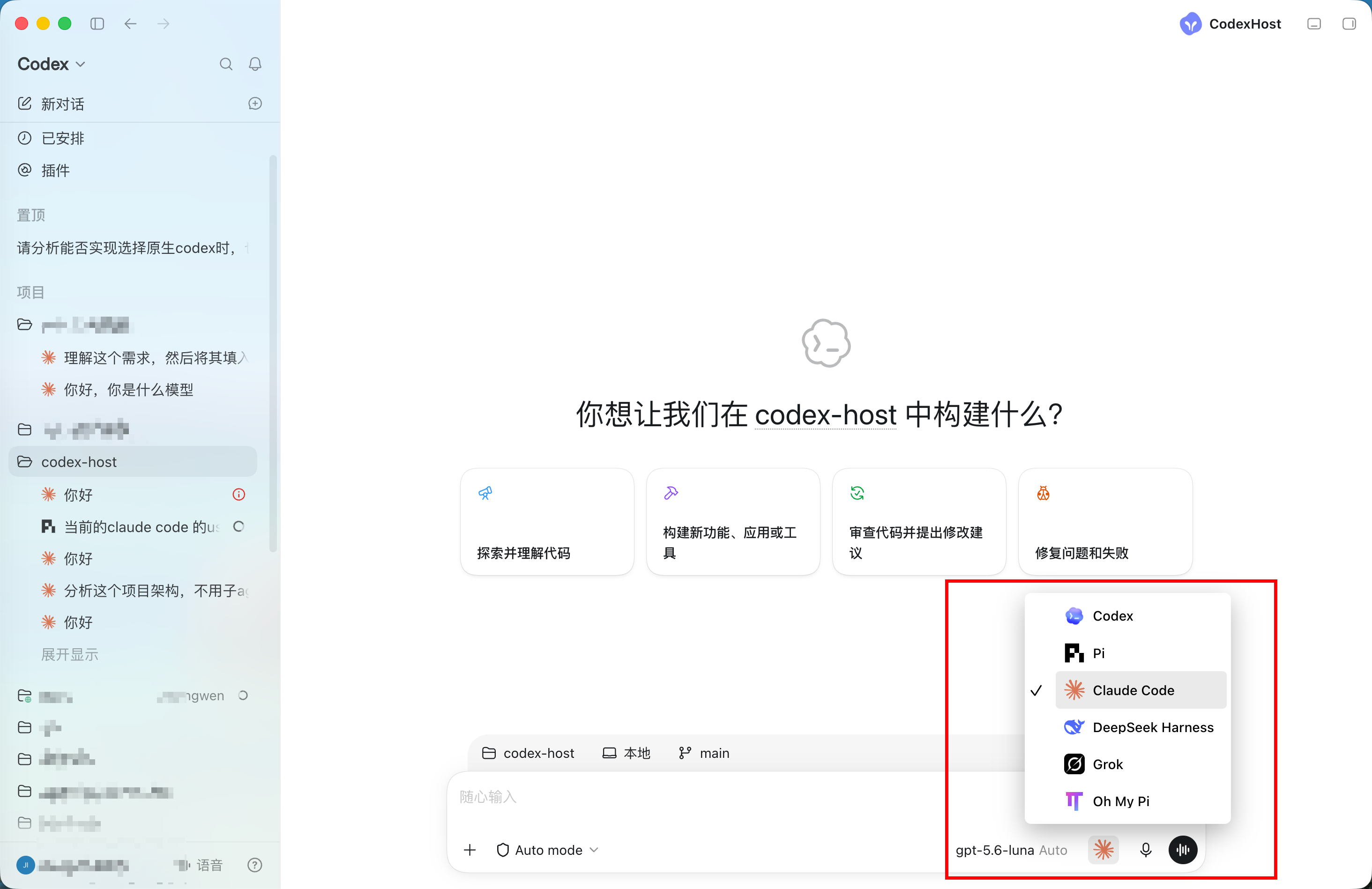Image resolution: width=1372 pixels, height=889 pixels.
Task: Open the 本地 environment selector
Action: point(626,753)
